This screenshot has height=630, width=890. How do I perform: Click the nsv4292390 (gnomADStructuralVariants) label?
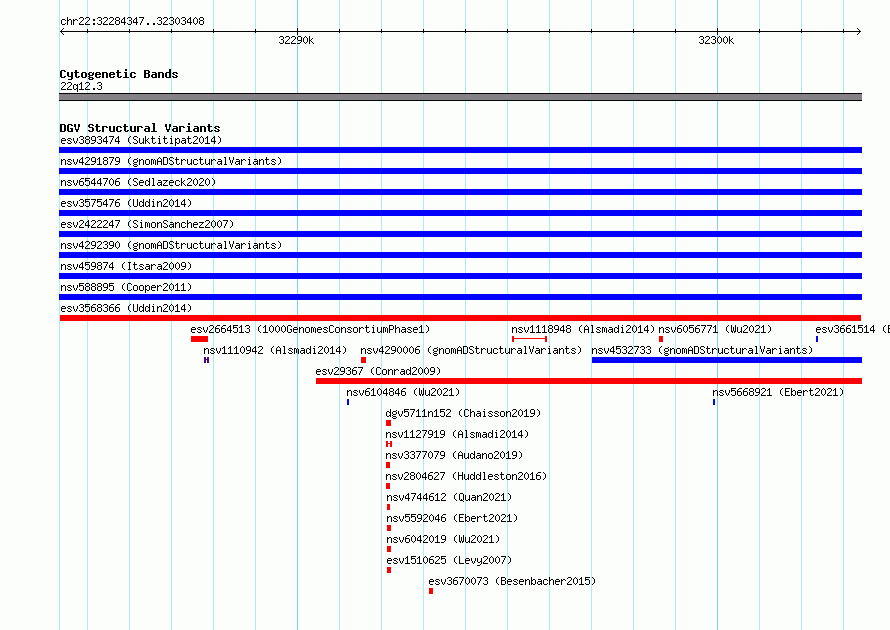(x=171, y=245)
